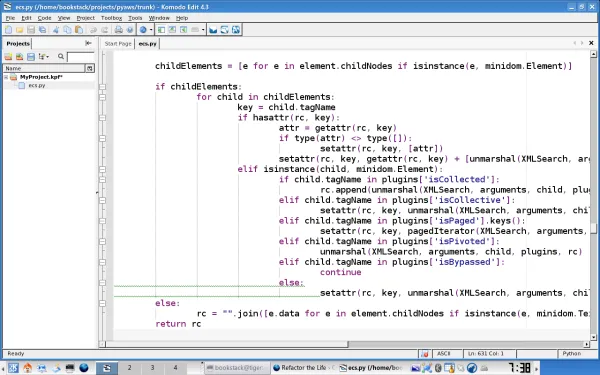Click the Undo toolbar icon
The image size is (600, 375).
[x=93, y=30]
